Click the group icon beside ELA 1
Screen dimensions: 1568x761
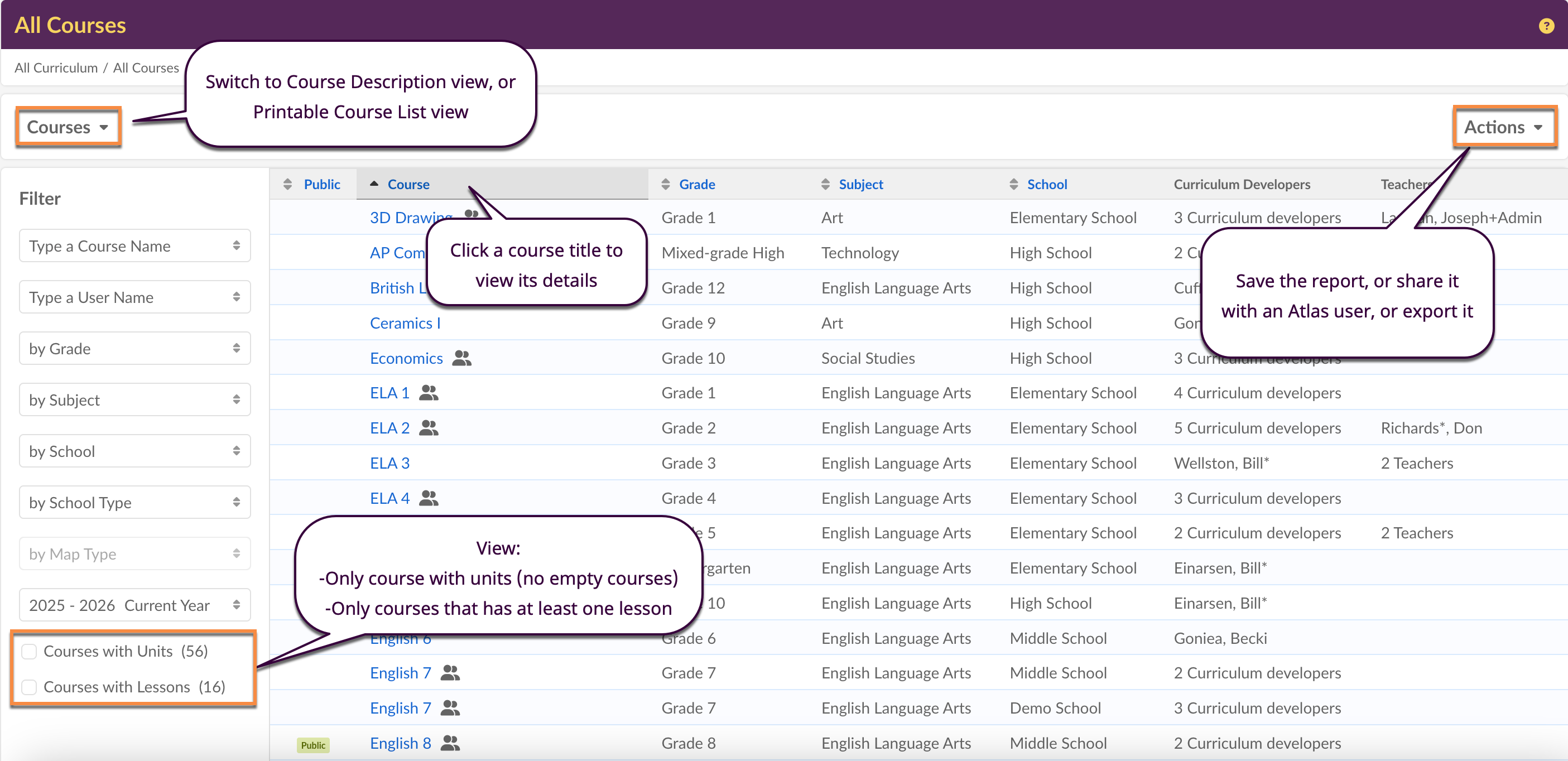click(429, 393)
